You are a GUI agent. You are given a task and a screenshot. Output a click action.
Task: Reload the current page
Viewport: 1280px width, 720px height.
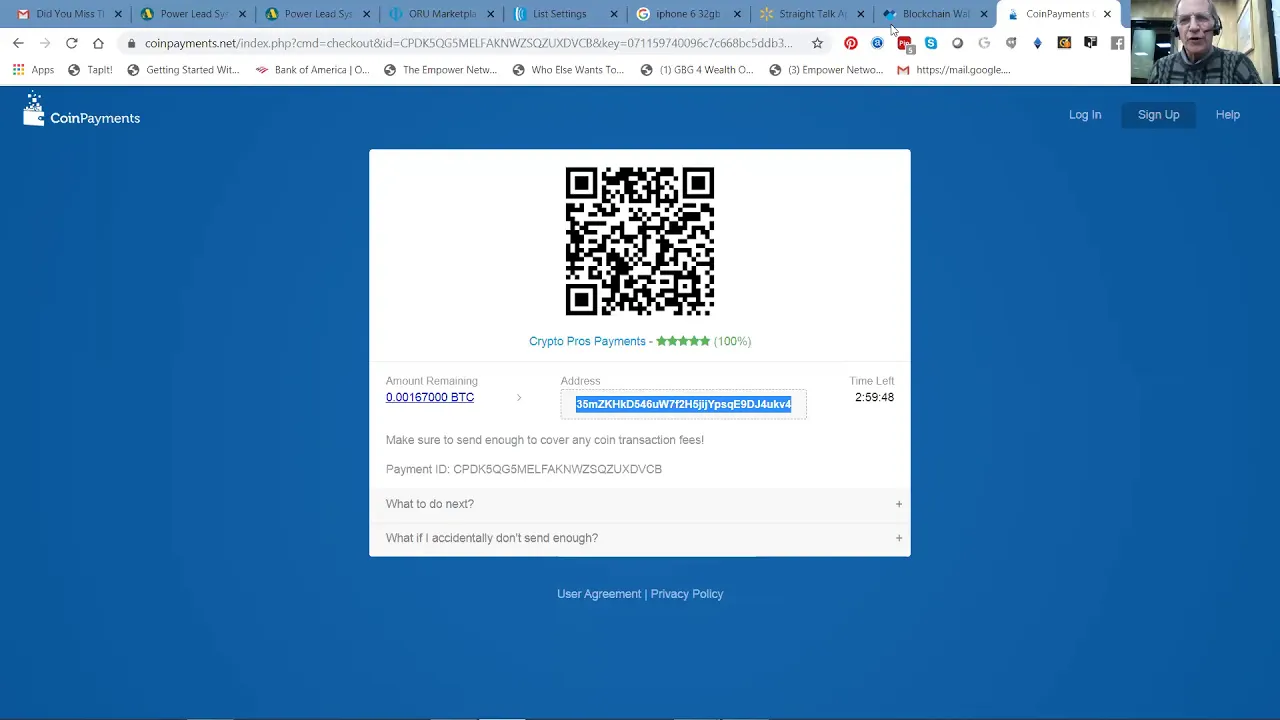pyautogui.click(x=72, y=43)
